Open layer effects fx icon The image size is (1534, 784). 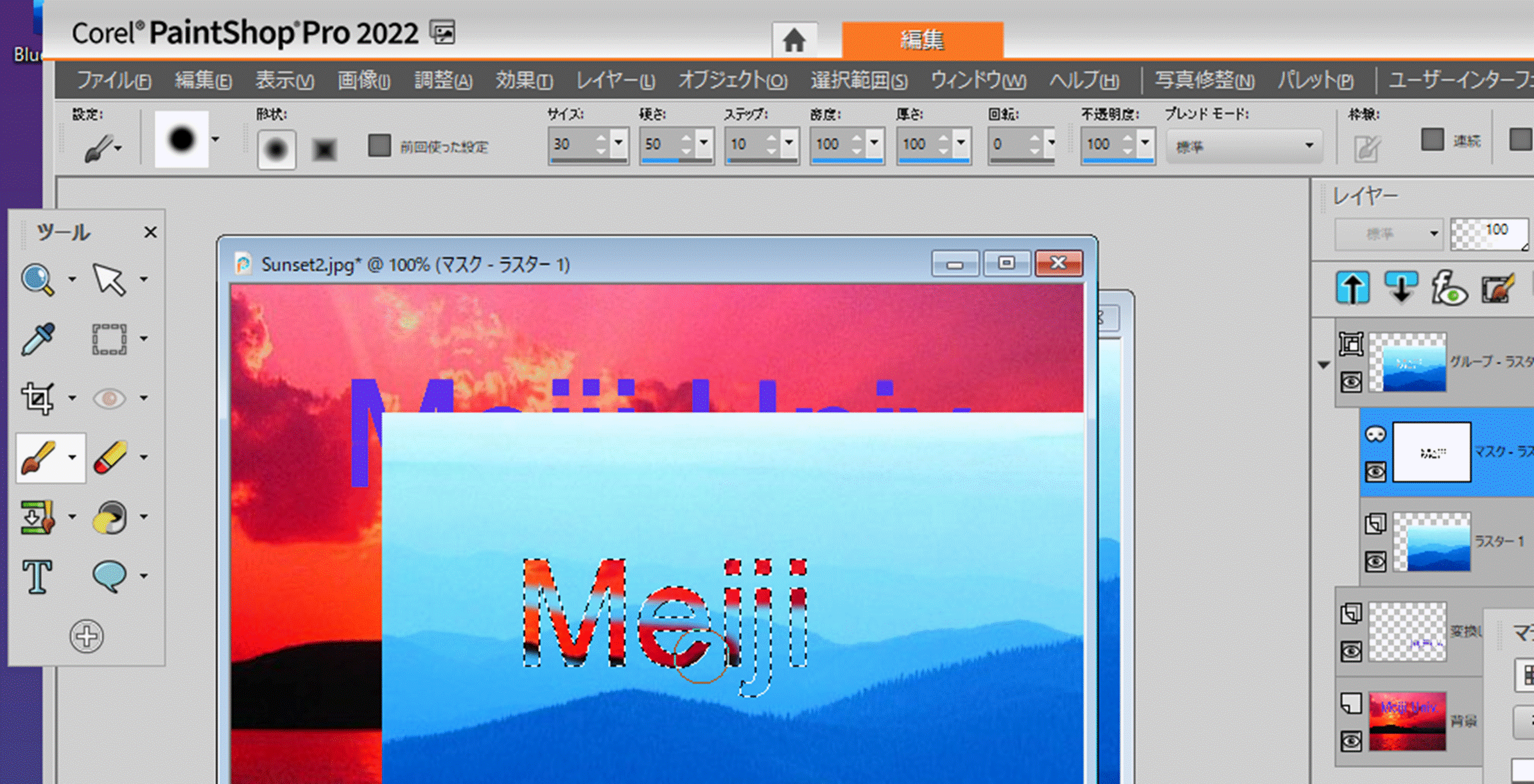(1449, 288)
